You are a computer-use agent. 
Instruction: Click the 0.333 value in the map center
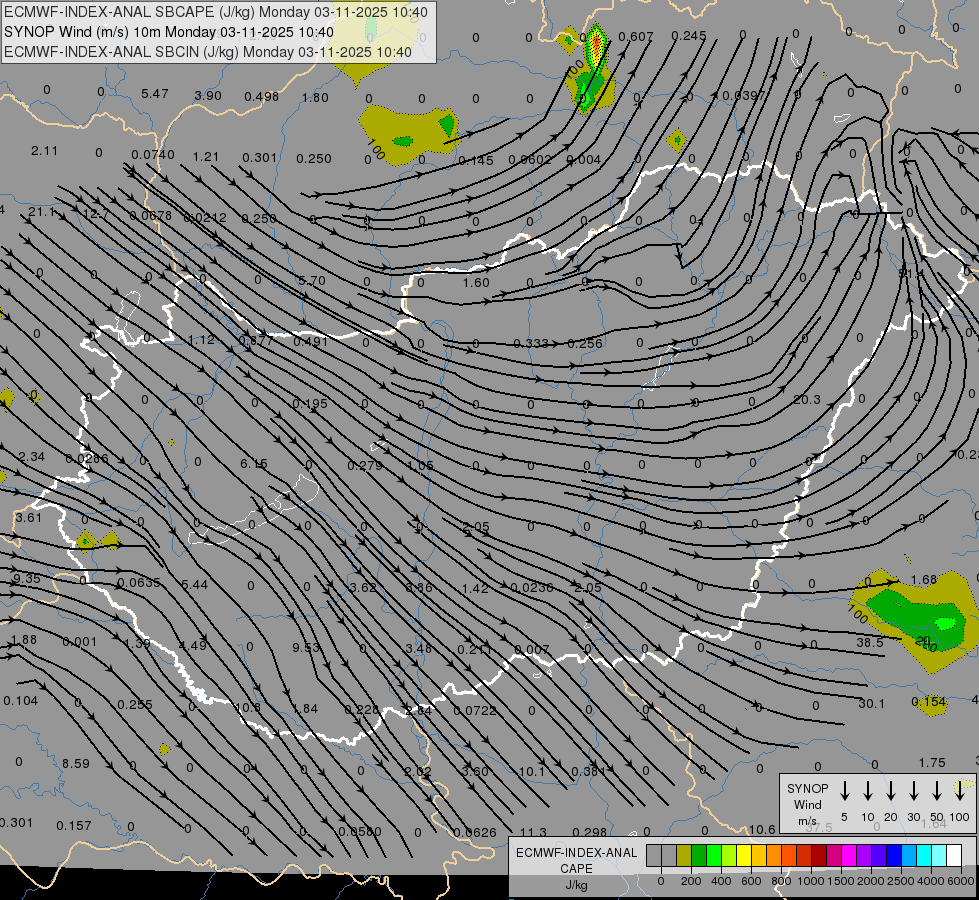[x=531, y=344]
